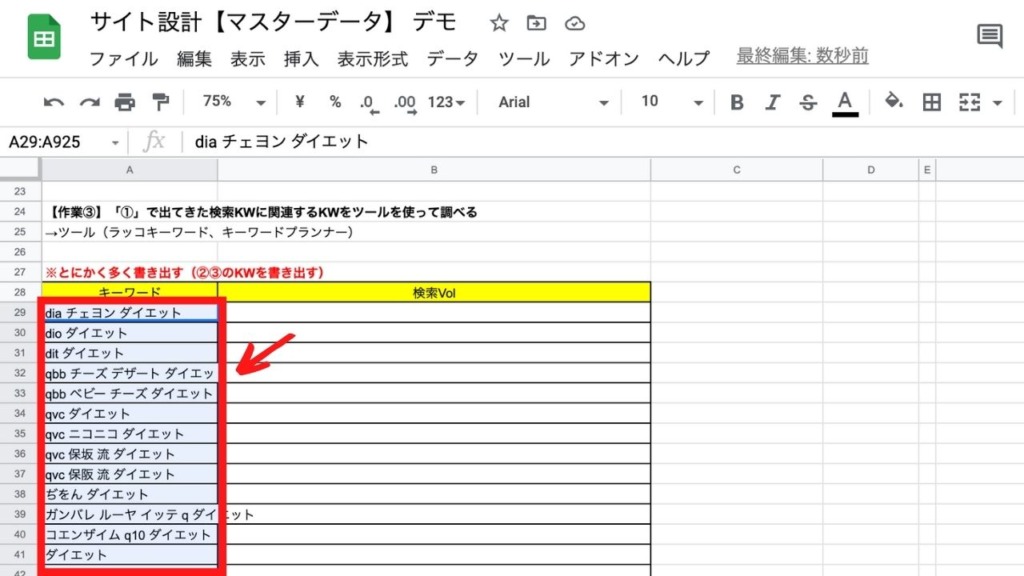Open the borders tool
1024x576 pixels.
pyautogui.click(x=932, y=103)
